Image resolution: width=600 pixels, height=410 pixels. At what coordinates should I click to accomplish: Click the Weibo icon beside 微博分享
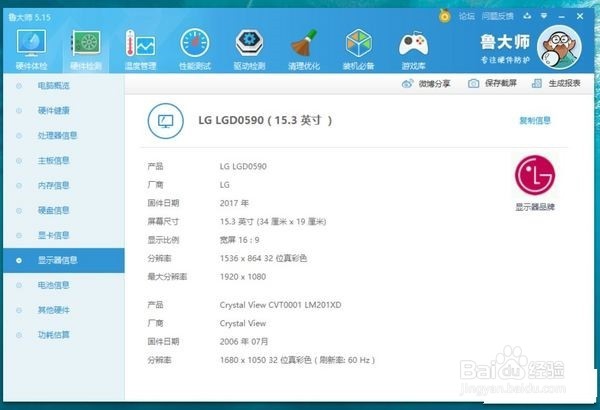pos(408,83)
